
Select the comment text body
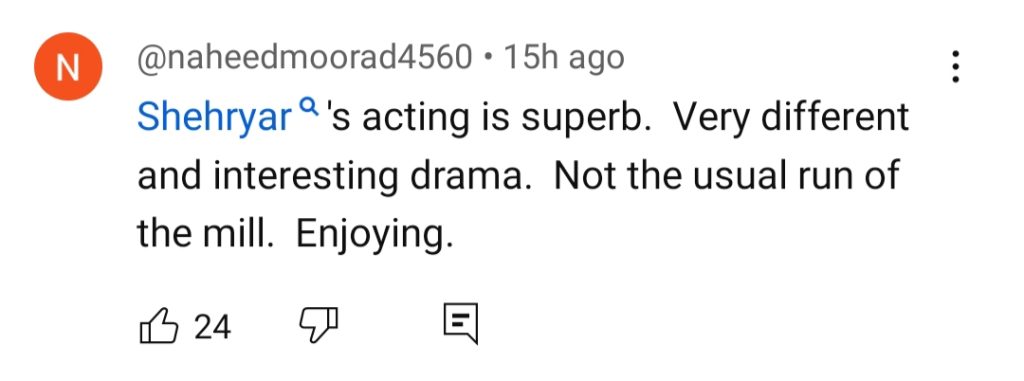coord(522,176)
